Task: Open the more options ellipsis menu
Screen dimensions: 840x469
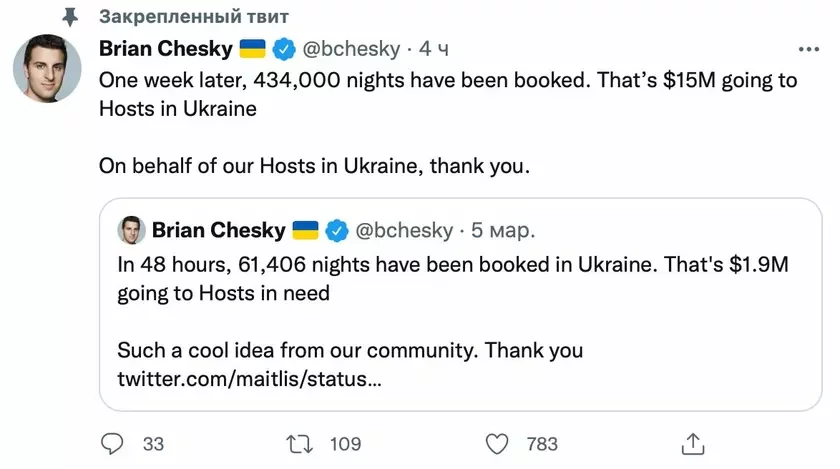Action: (x=808, y=49)
